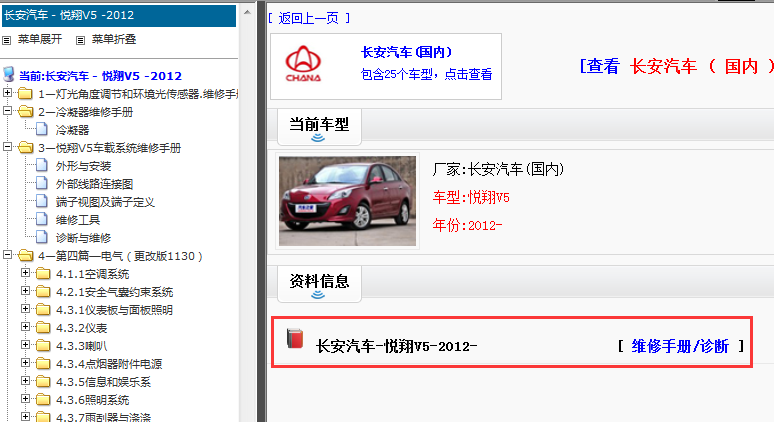Expand the 4.3.5信息和娱乐系 node

(25, 381)
